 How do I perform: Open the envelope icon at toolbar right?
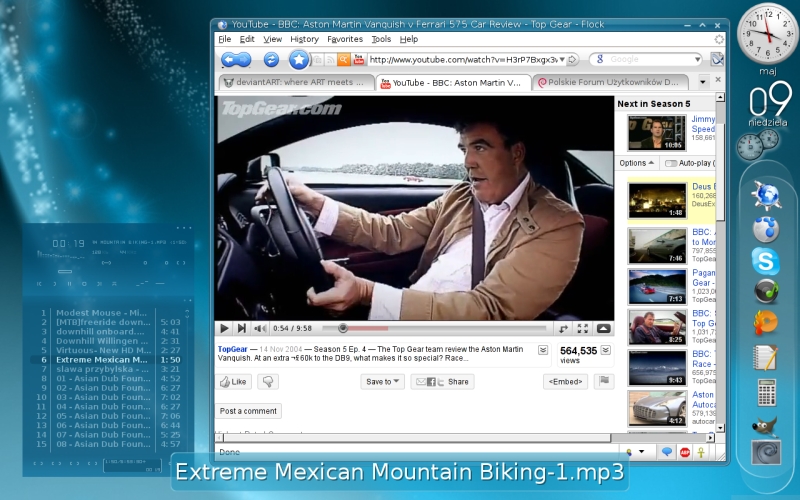click(717, 59)
